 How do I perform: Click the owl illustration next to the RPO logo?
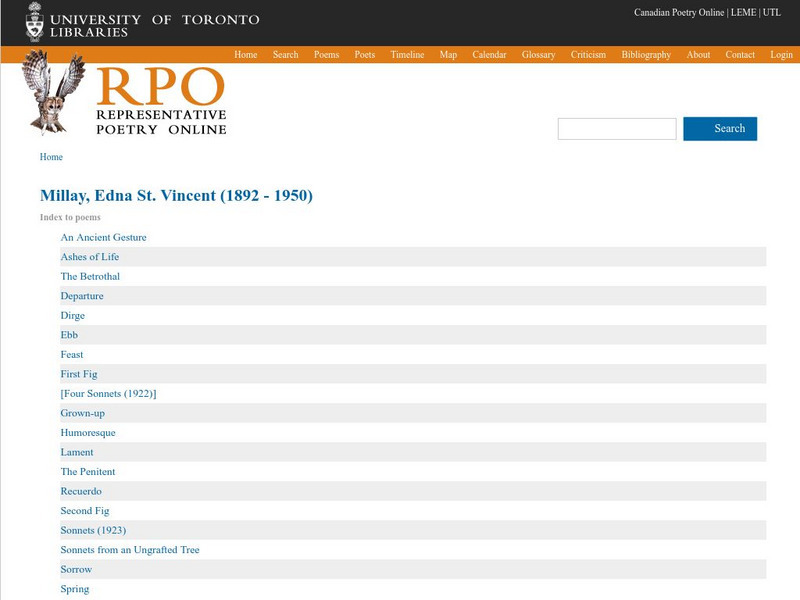[x=48, y=100]
